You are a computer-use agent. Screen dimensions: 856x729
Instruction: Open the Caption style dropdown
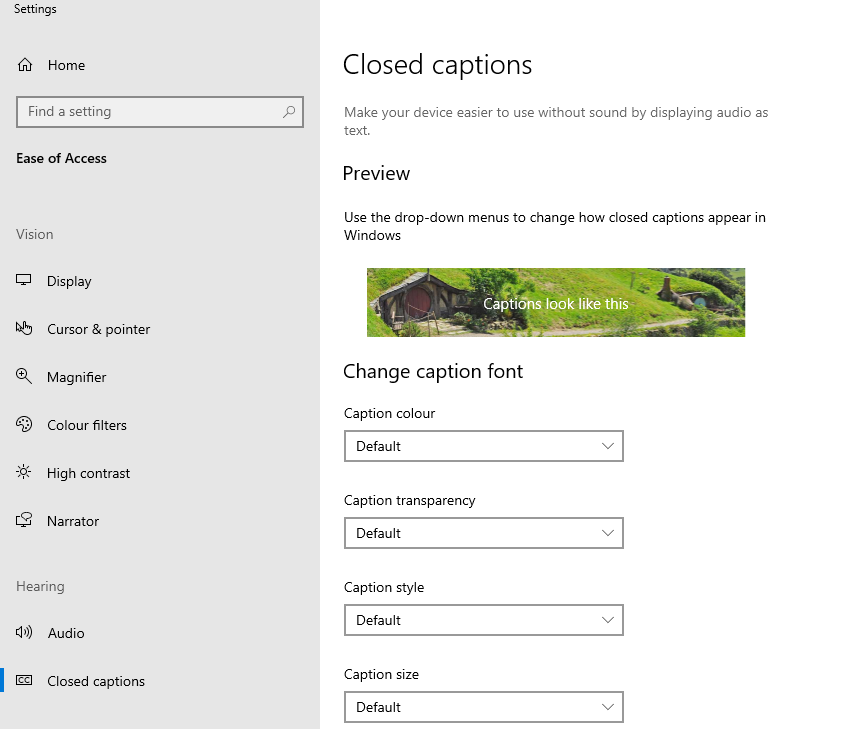pos(484,620)
